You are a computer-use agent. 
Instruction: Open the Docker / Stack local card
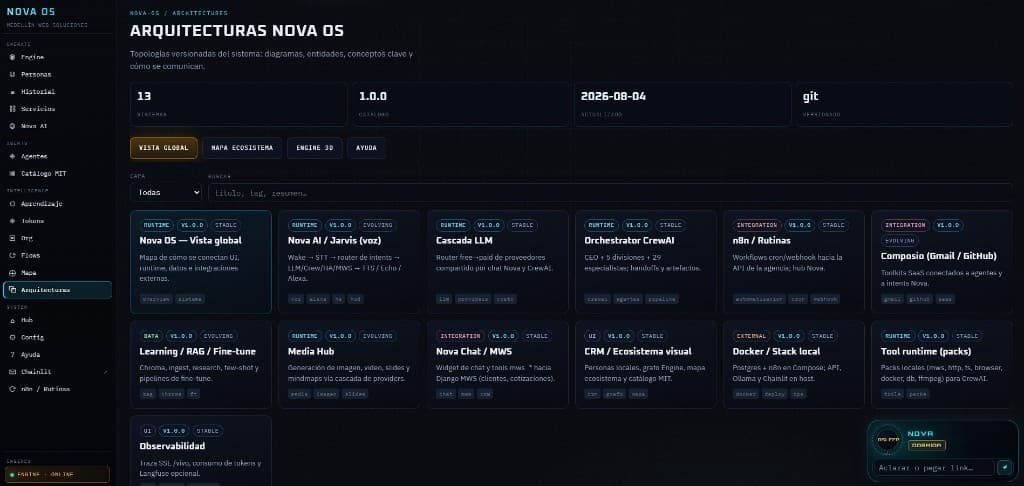pos(794,364)
